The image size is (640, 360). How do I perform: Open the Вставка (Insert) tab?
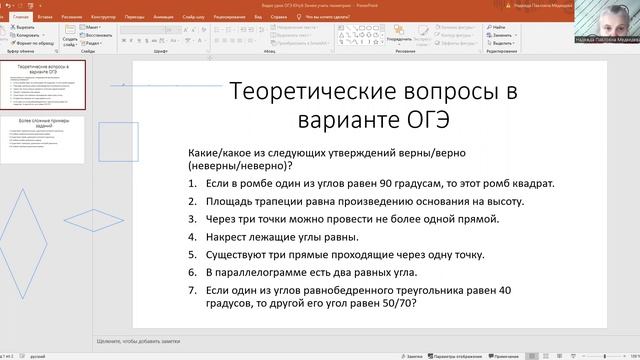[45, 17]
